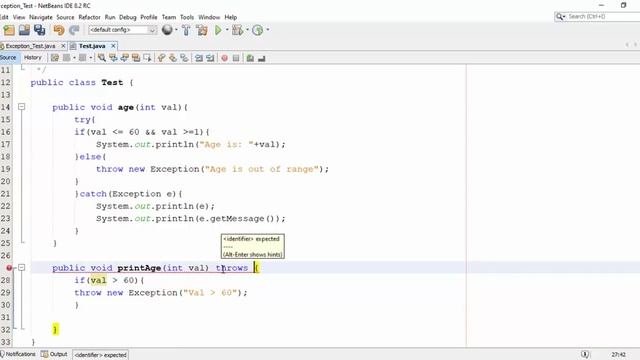Open dropdown arrow beside Debug button
Viewport: 640px width, 360px height.
[x=247, y=30]
